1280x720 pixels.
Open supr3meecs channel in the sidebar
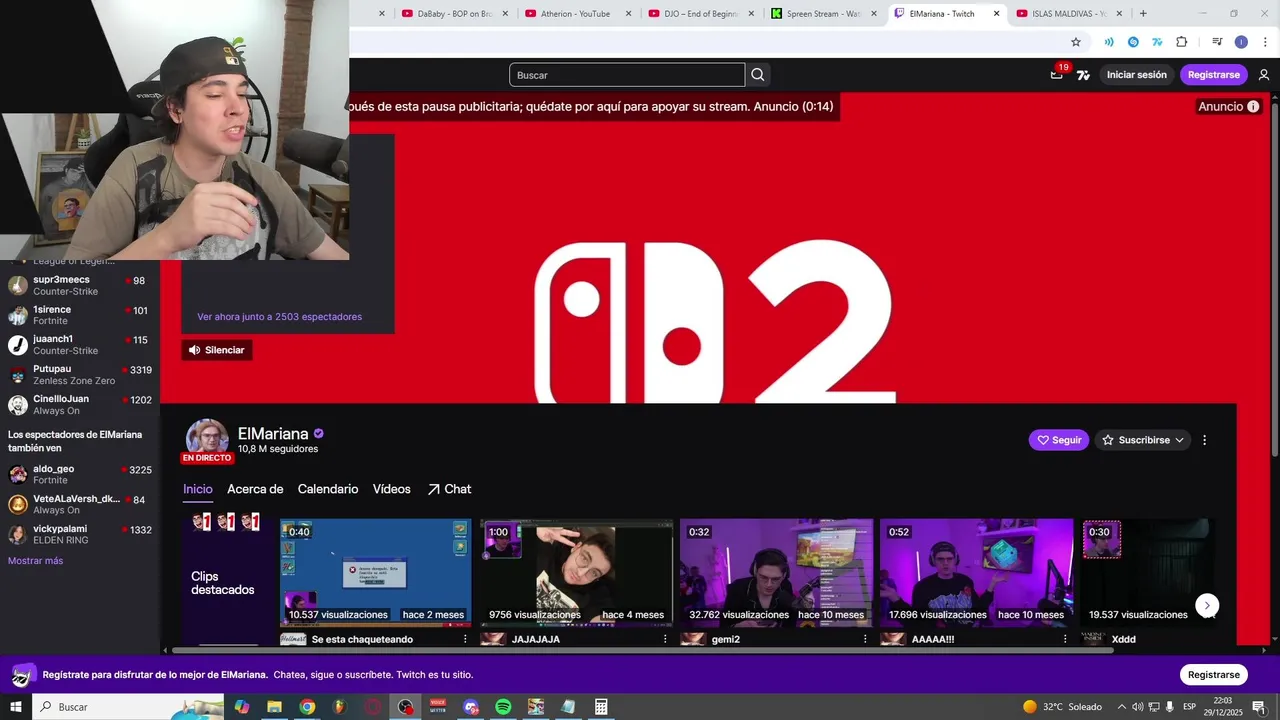click(80, 285)
